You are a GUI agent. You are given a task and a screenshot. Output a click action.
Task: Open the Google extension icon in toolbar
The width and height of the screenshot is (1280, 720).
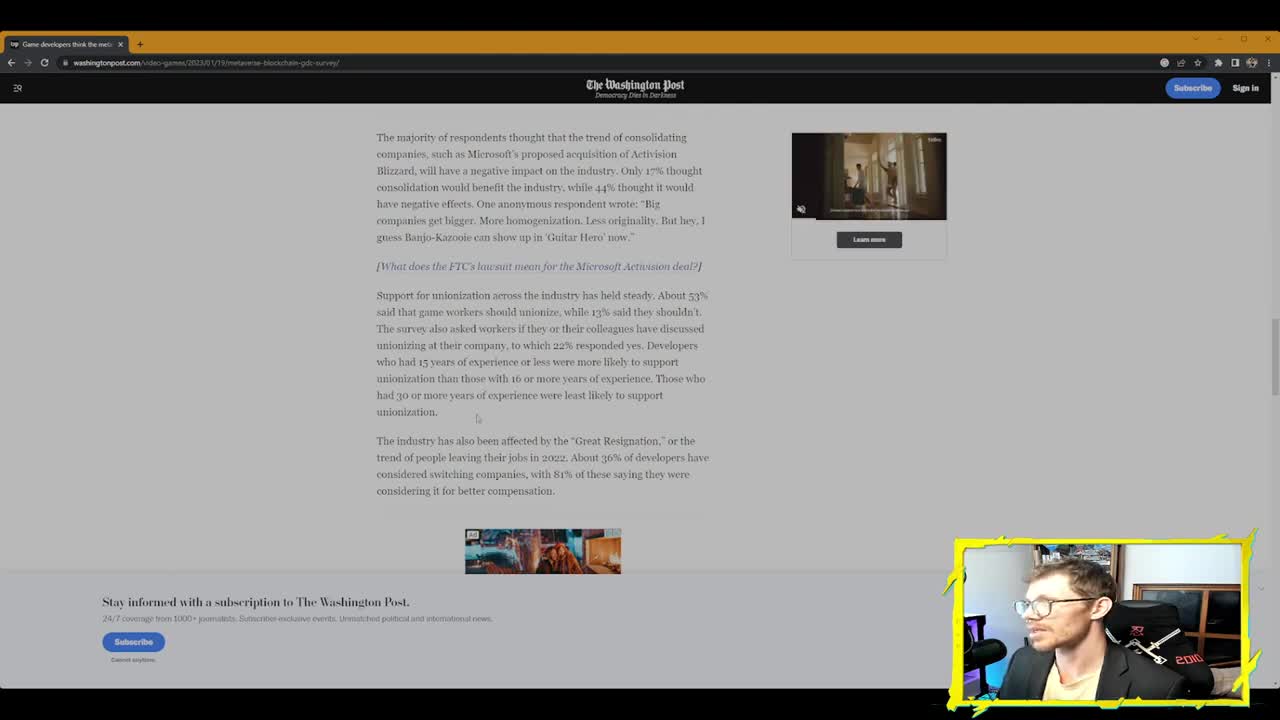tap(1164, 63)
